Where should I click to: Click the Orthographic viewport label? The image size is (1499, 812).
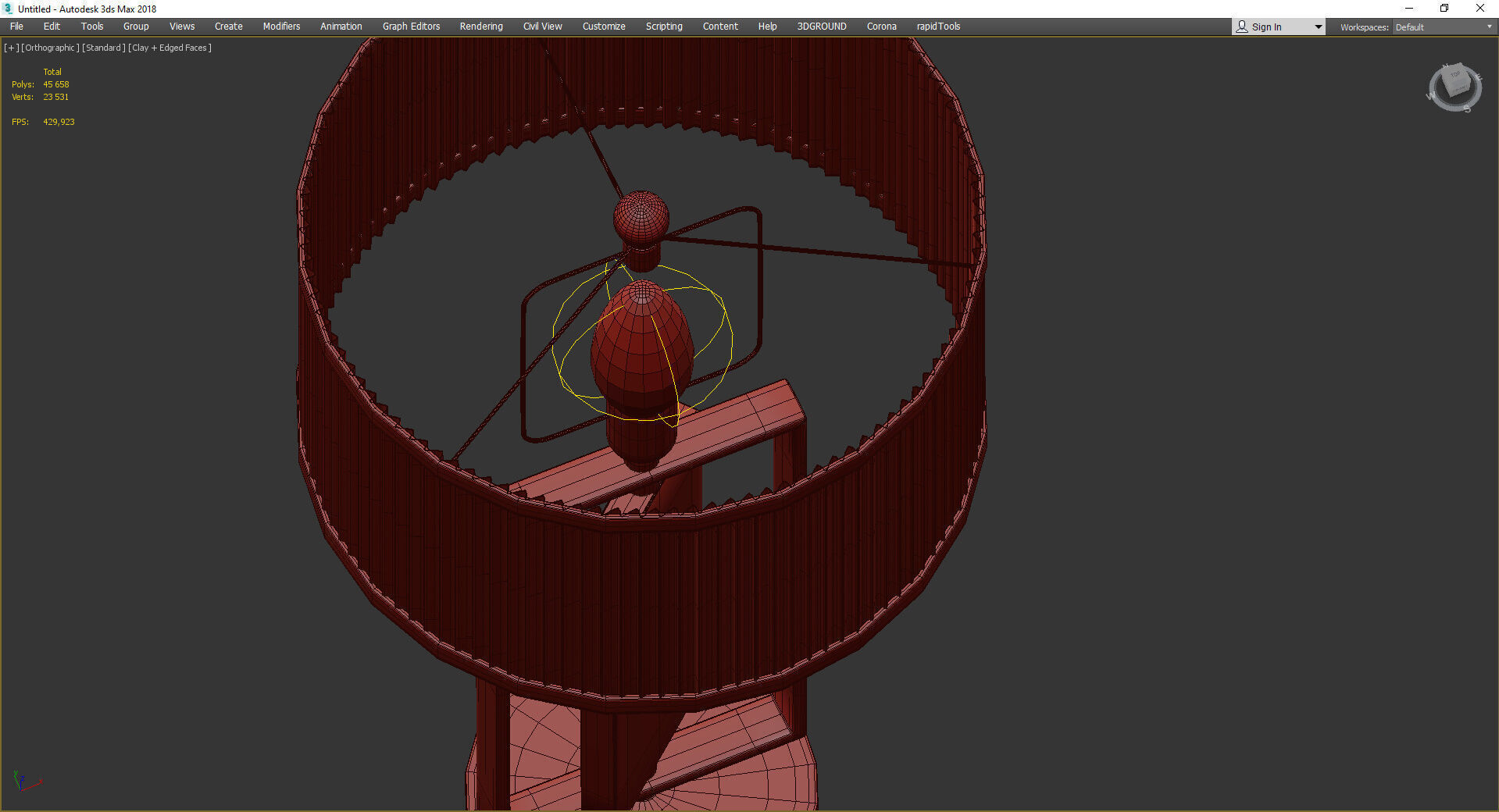coord(51,48)
